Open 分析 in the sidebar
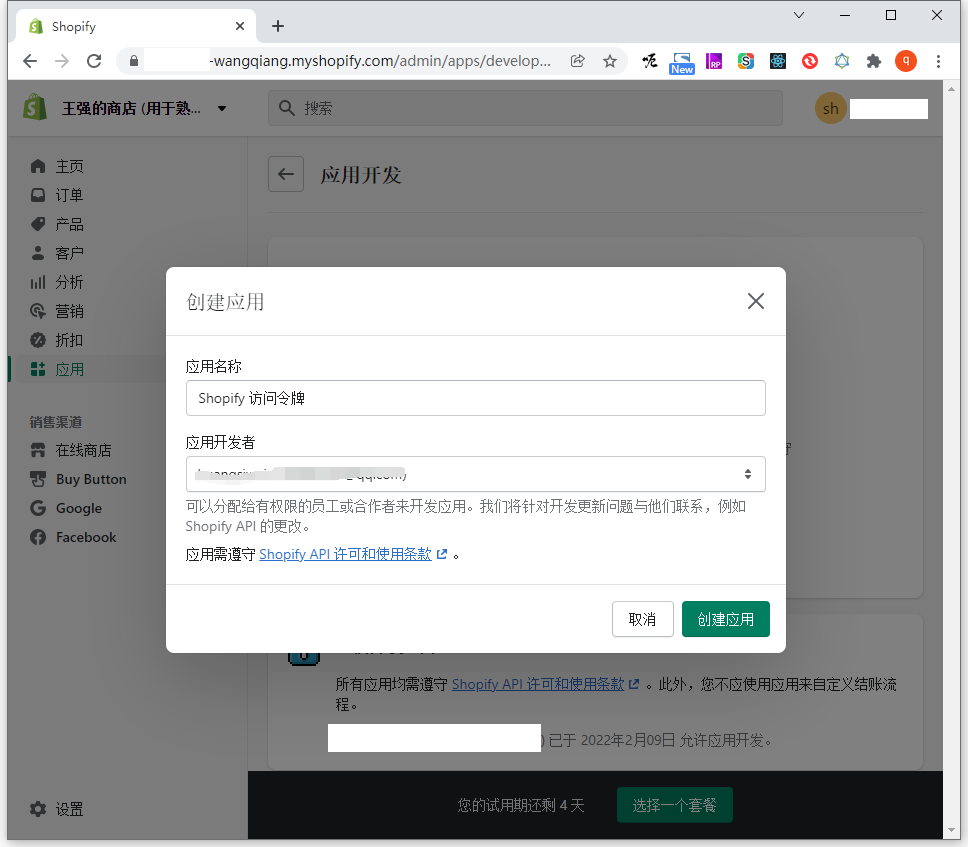 (x=69, y=282)
